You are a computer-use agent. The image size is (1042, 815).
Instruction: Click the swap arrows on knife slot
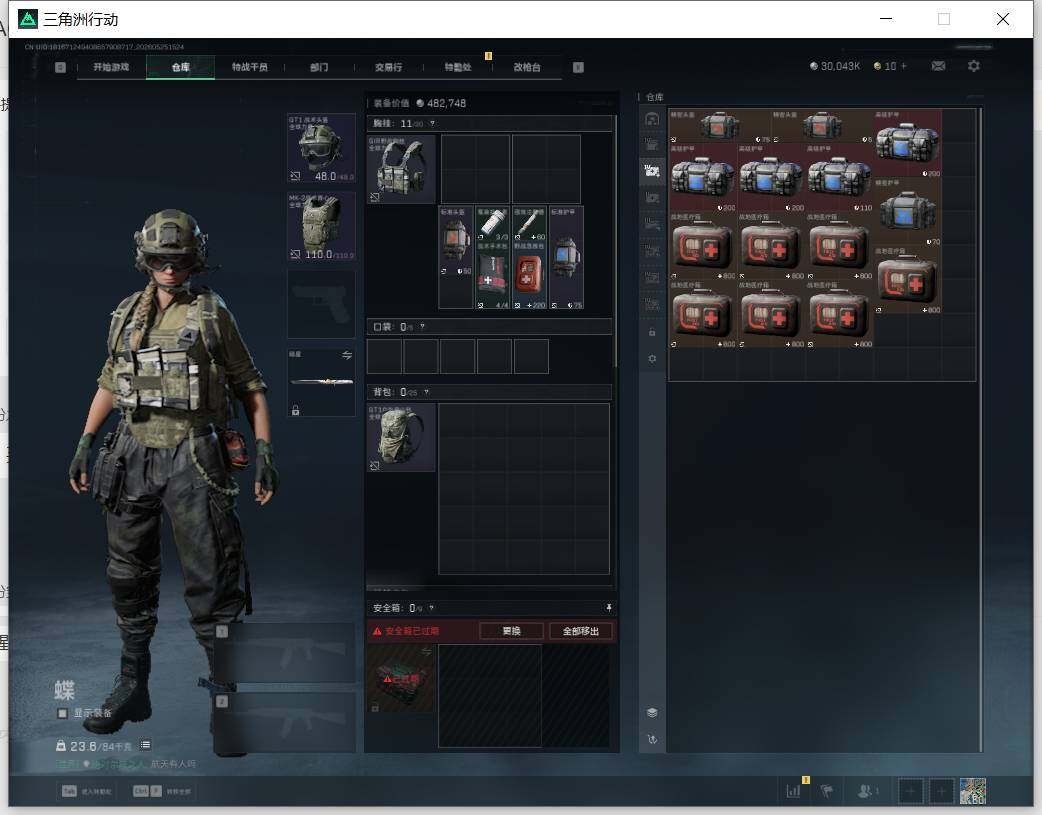(x=347, y=356)
